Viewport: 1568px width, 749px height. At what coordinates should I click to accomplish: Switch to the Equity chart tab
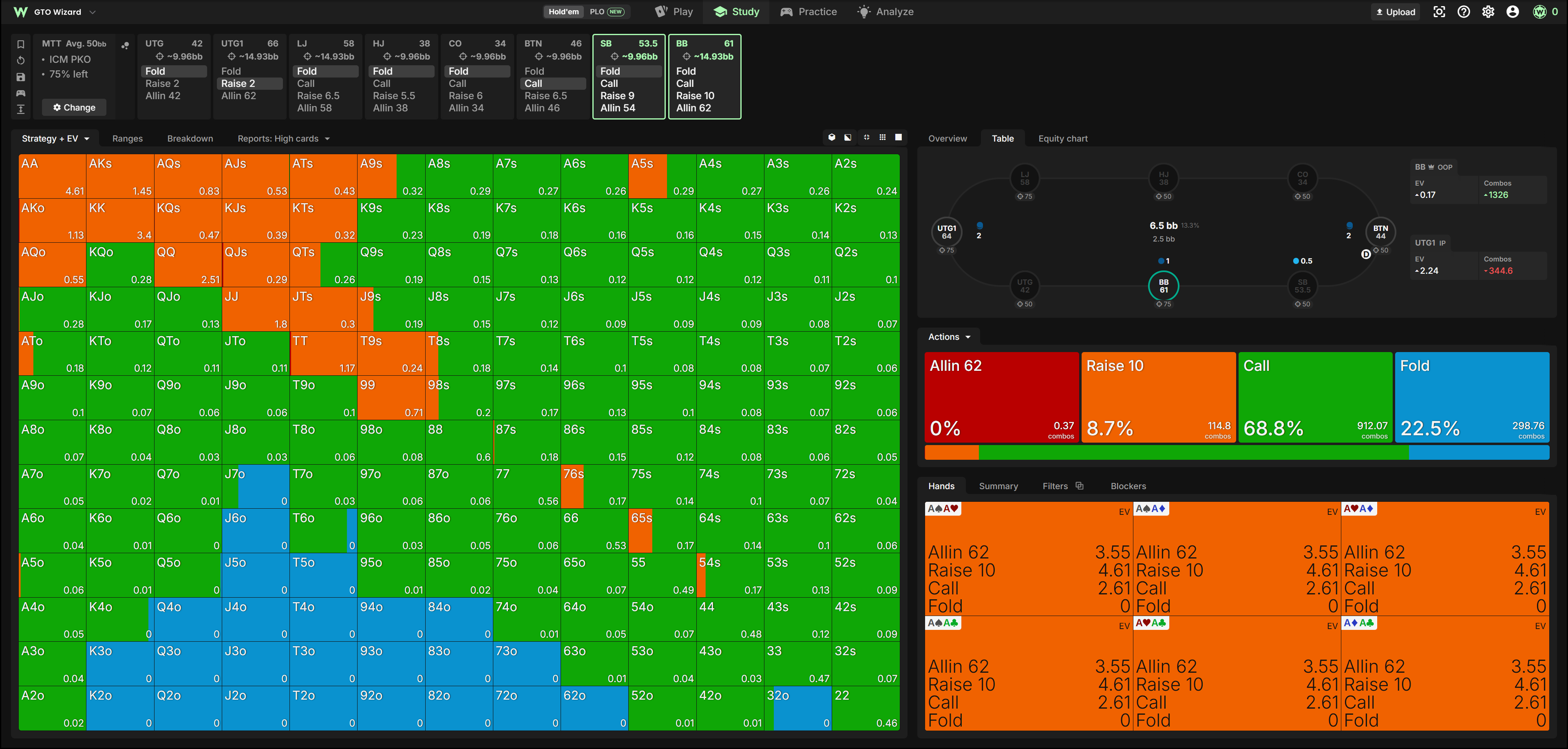point(1063,139)
